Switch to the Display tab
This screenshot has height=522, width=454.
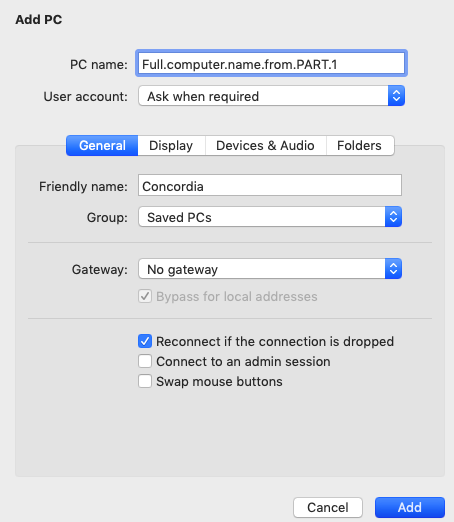(x=171, y=146)
